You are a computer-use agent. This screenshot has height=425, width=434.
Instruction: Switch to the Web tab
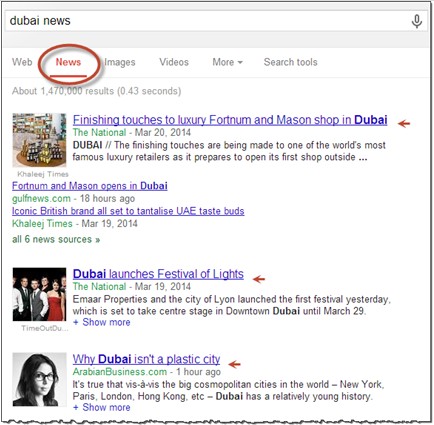point(22,62)
